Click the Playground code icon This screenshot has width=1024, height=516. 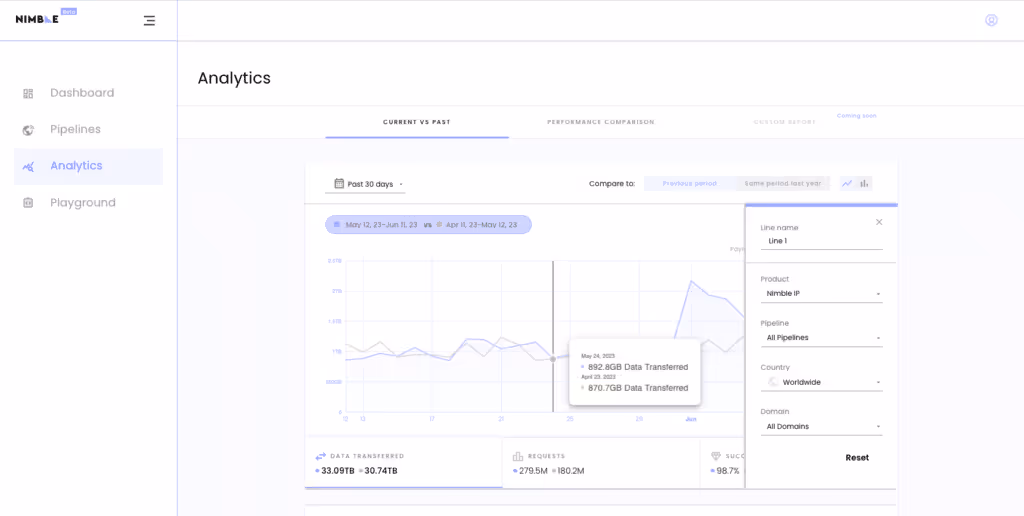[28, 203]
